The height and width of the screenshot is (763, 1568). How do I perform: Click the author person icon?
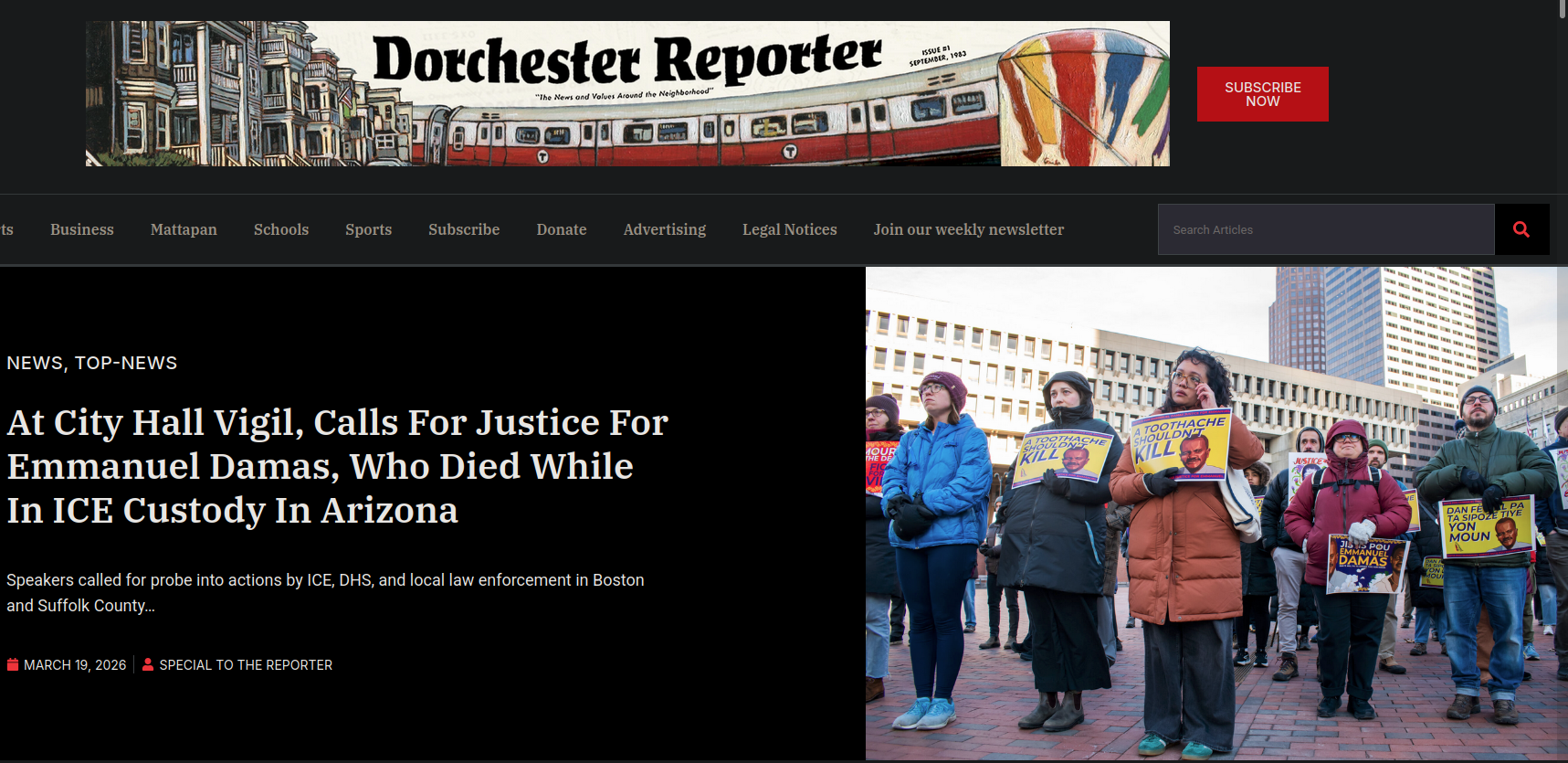pos(148,665)
